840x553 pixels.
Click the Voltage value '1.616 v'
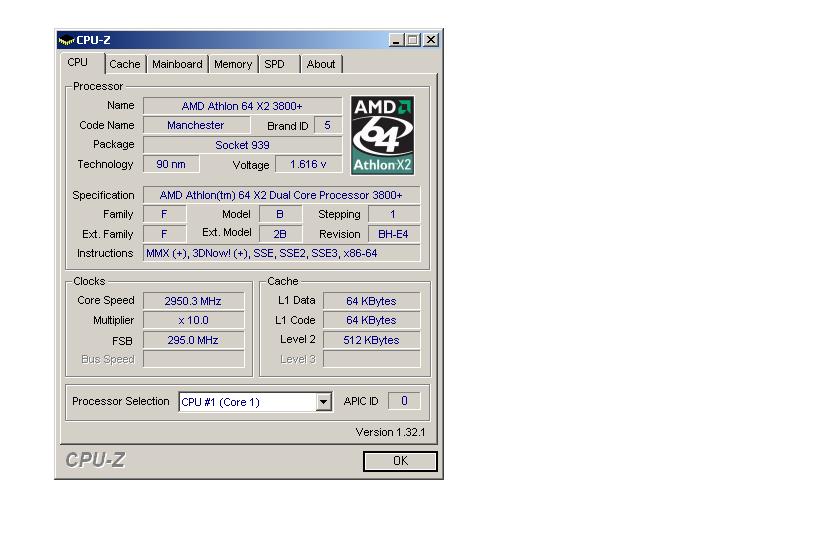click(308, 165)
